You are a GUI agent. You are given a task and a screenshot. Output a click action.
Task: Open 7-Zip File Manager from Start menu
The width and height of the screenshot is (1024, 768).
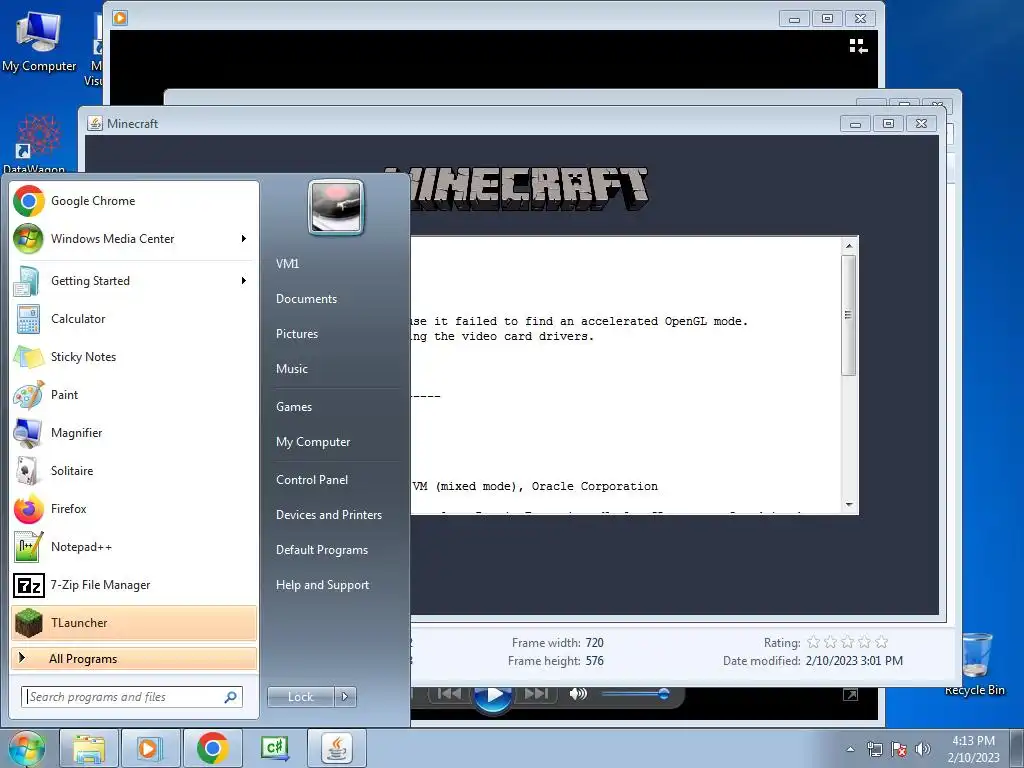(x=134, y=584)
